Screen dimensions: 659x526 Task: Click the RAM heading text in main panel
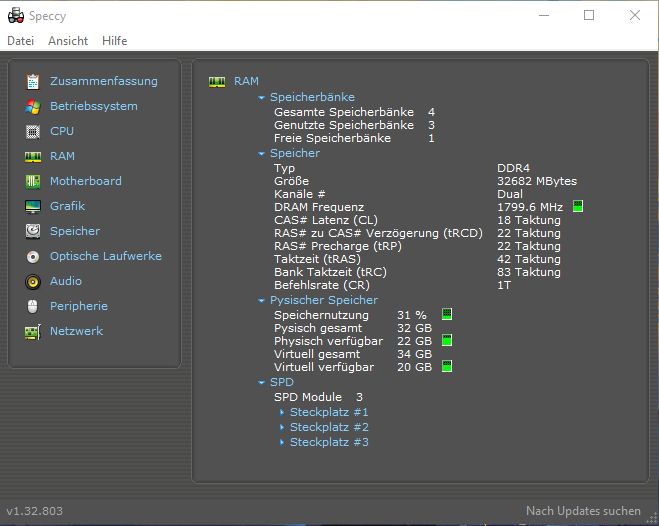[x=246, y=81]
